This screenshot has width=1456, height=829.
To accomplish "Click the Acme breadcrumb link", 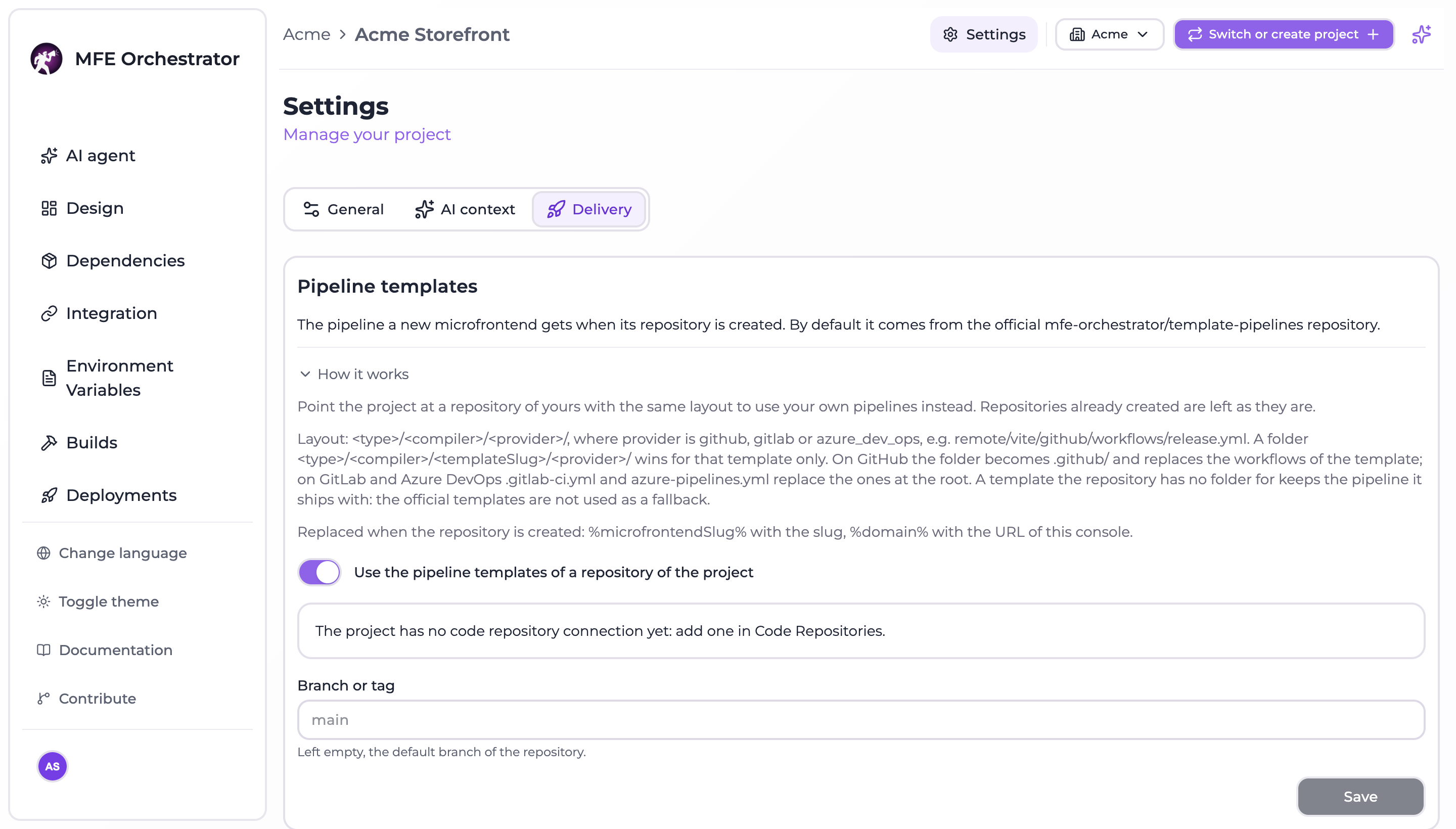I will 306,34.
